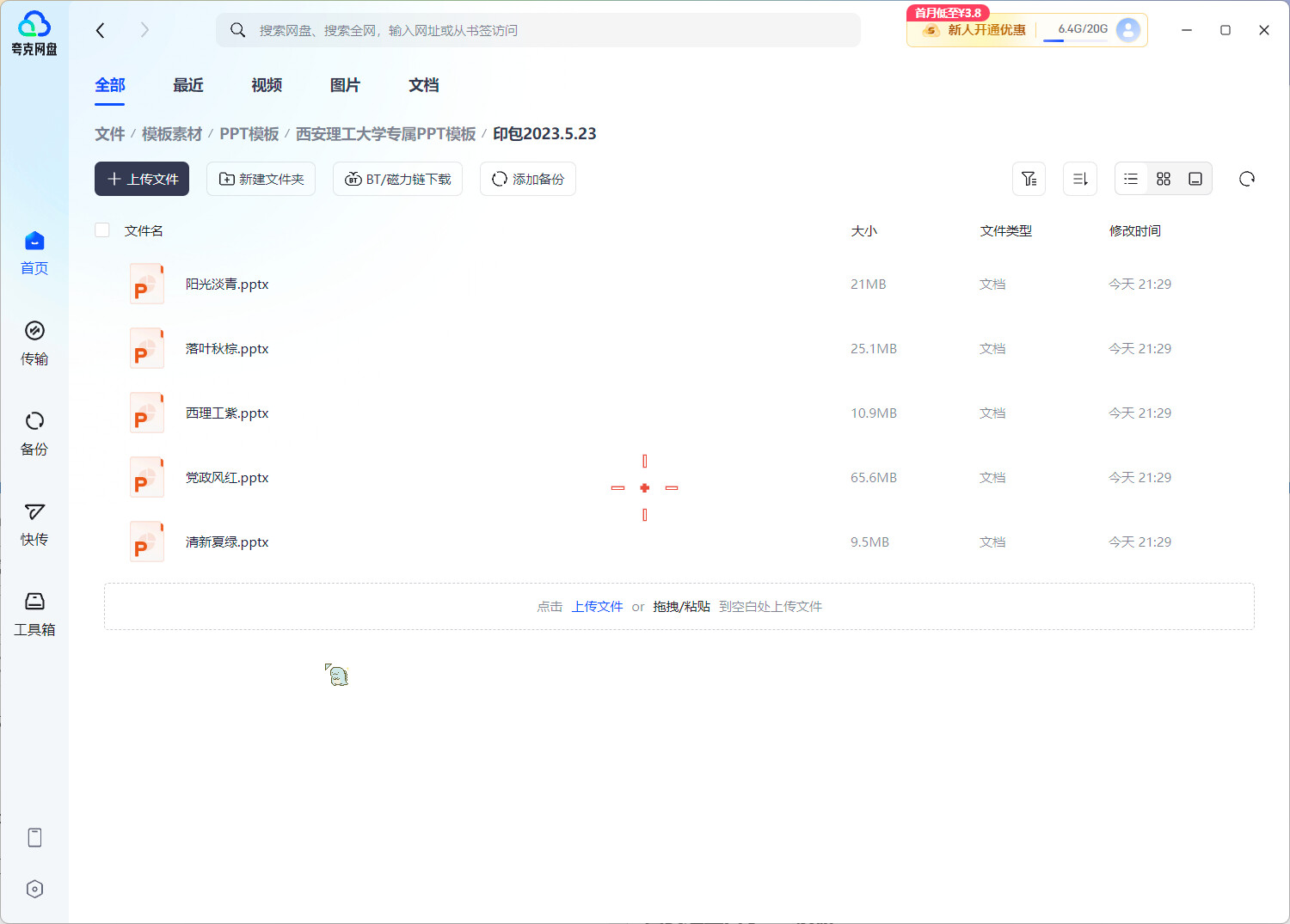This screenshot has height=924, width=1290.
Task: Click the 9.5MB size value
Action: [869, 542]
